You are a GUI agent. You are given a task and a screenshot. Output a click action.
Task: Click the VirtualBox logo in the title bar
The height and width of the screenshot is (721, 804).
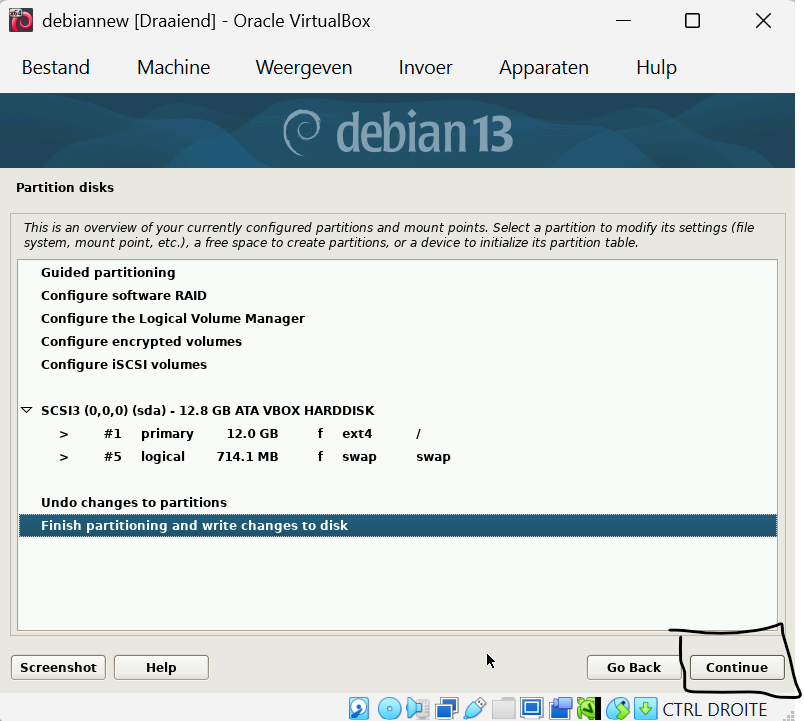[21, 21]
